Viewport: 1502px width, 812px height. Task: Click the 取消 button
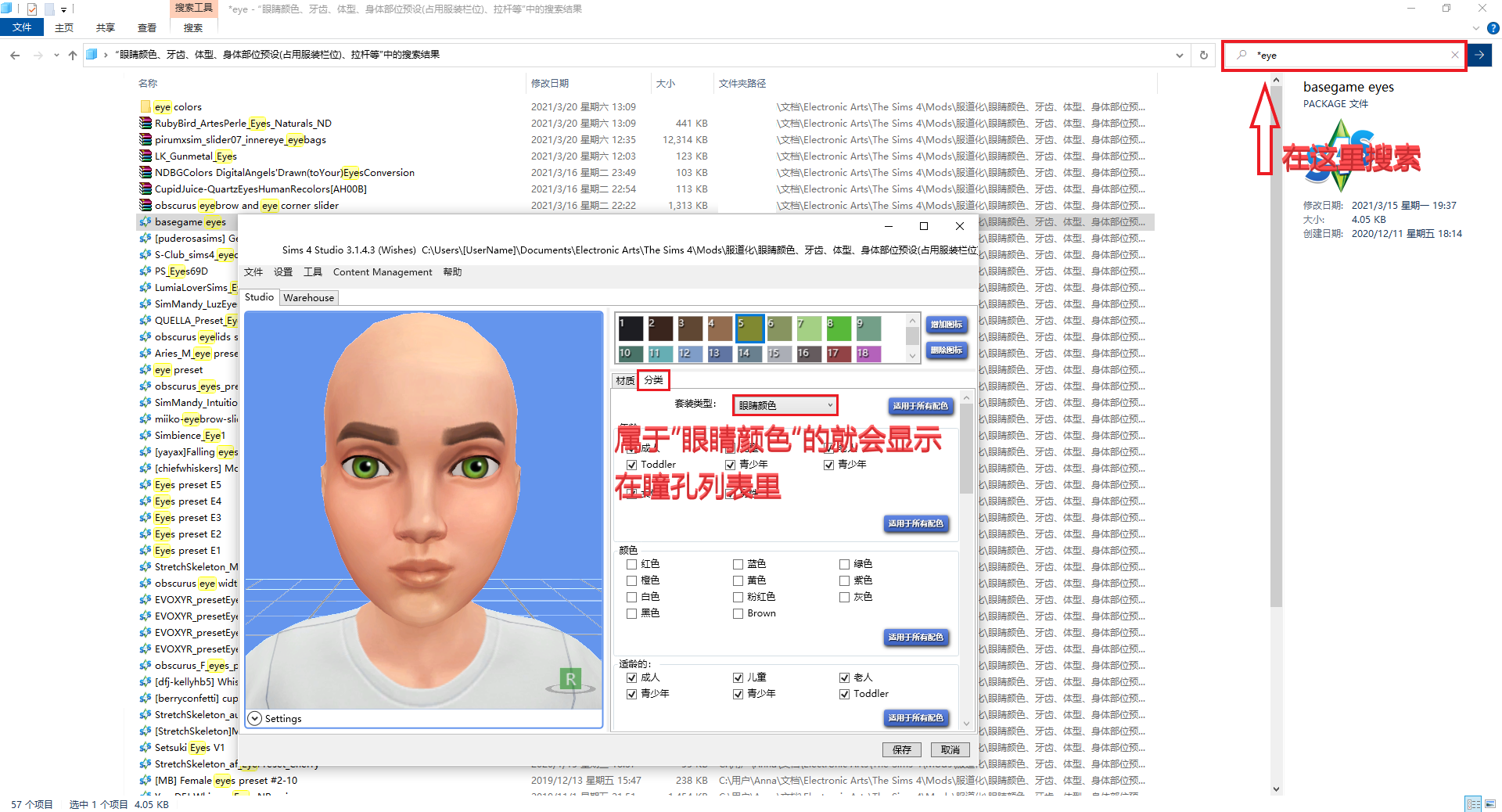pos(950,749)
